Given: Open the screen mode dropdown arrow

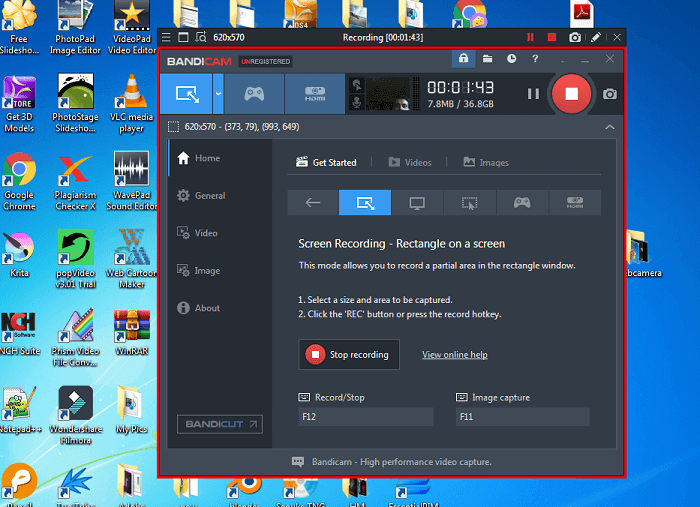Looking at the screenshot, I should coord(218,94).
